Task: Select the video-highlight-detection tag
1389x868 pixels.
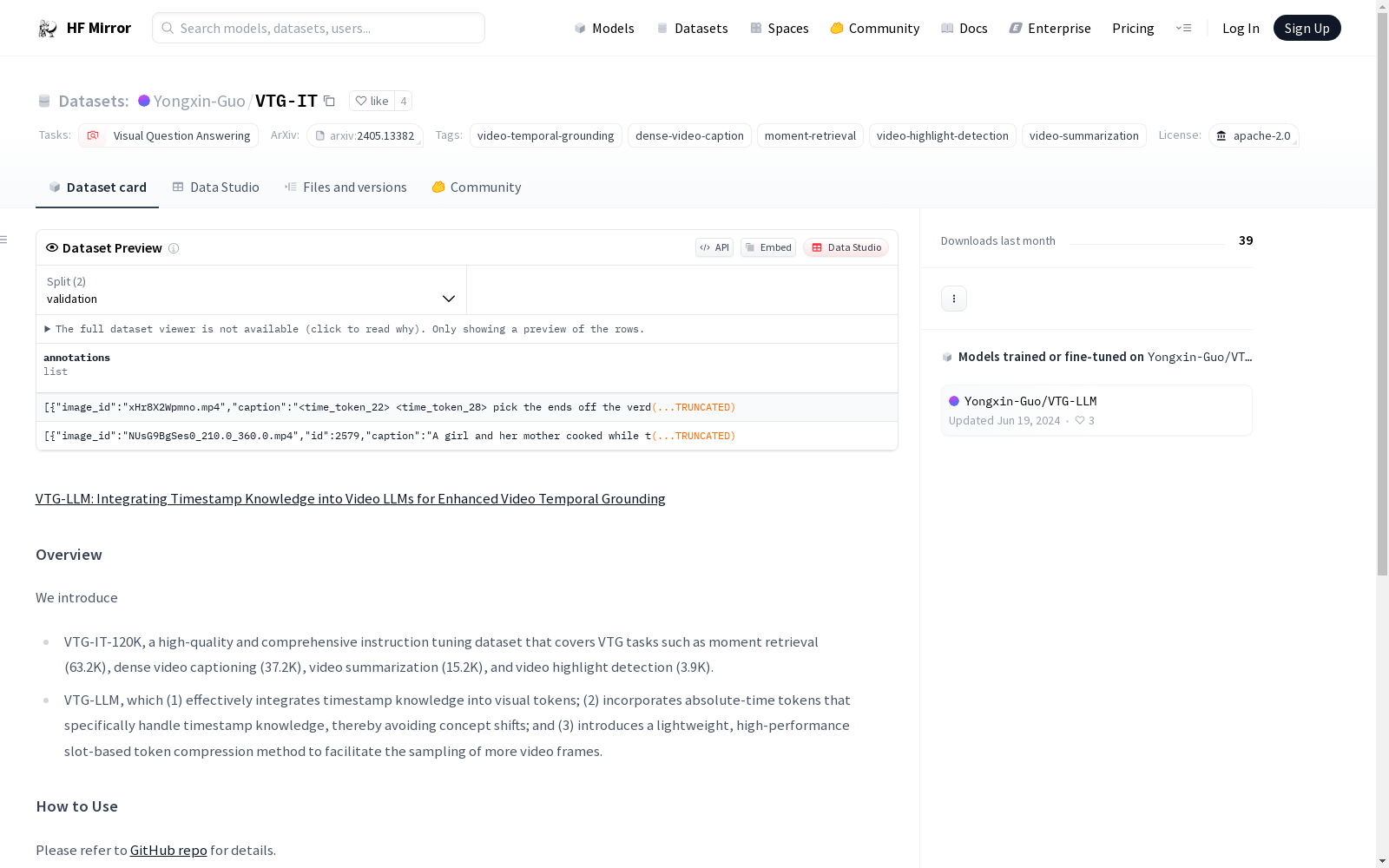Action: point(942,135)
